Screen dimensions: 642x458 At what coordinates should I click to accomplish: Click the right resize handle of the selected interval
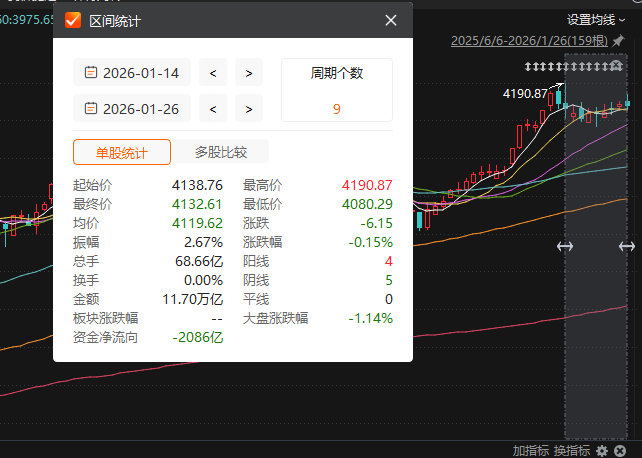click(627, 246)
